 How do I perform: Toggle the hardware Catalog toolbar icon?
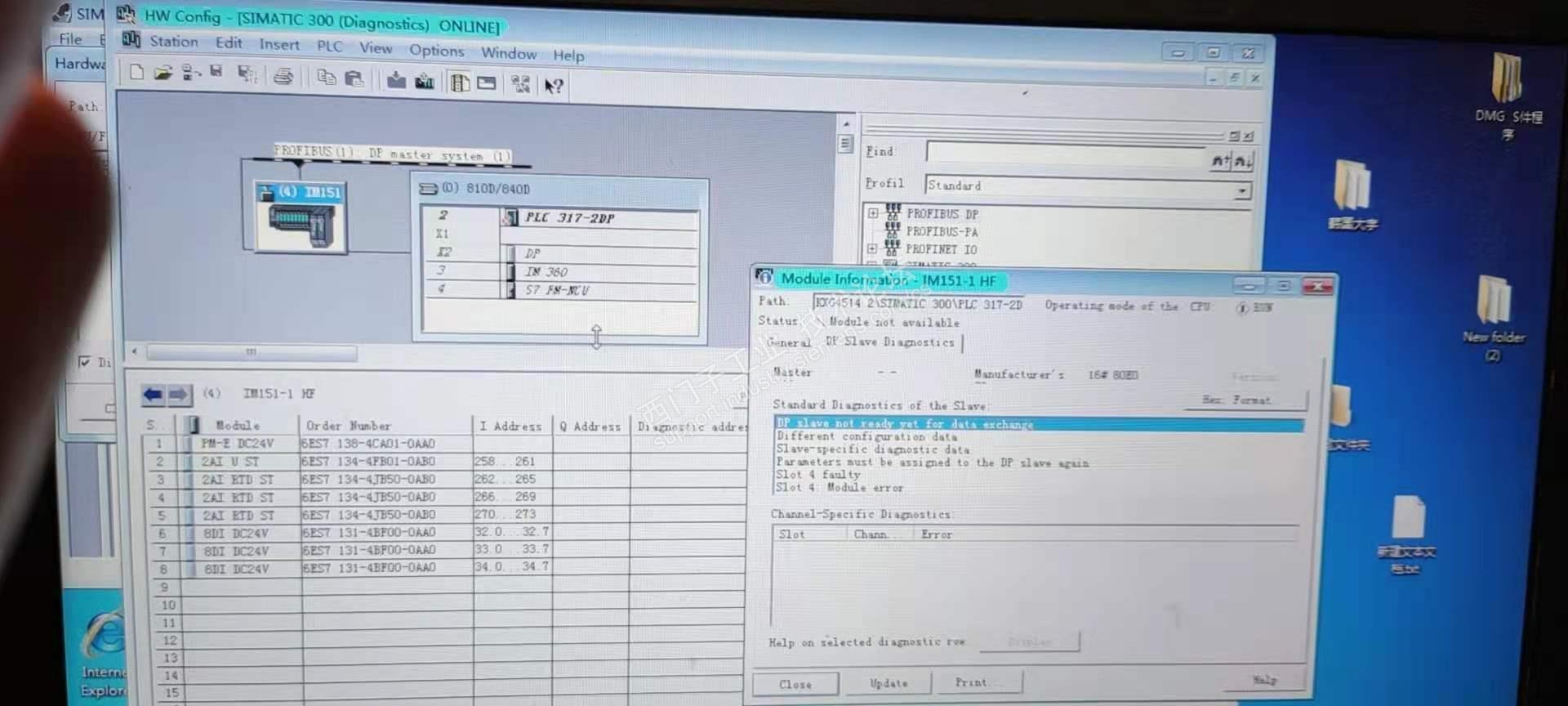point(460,83)
